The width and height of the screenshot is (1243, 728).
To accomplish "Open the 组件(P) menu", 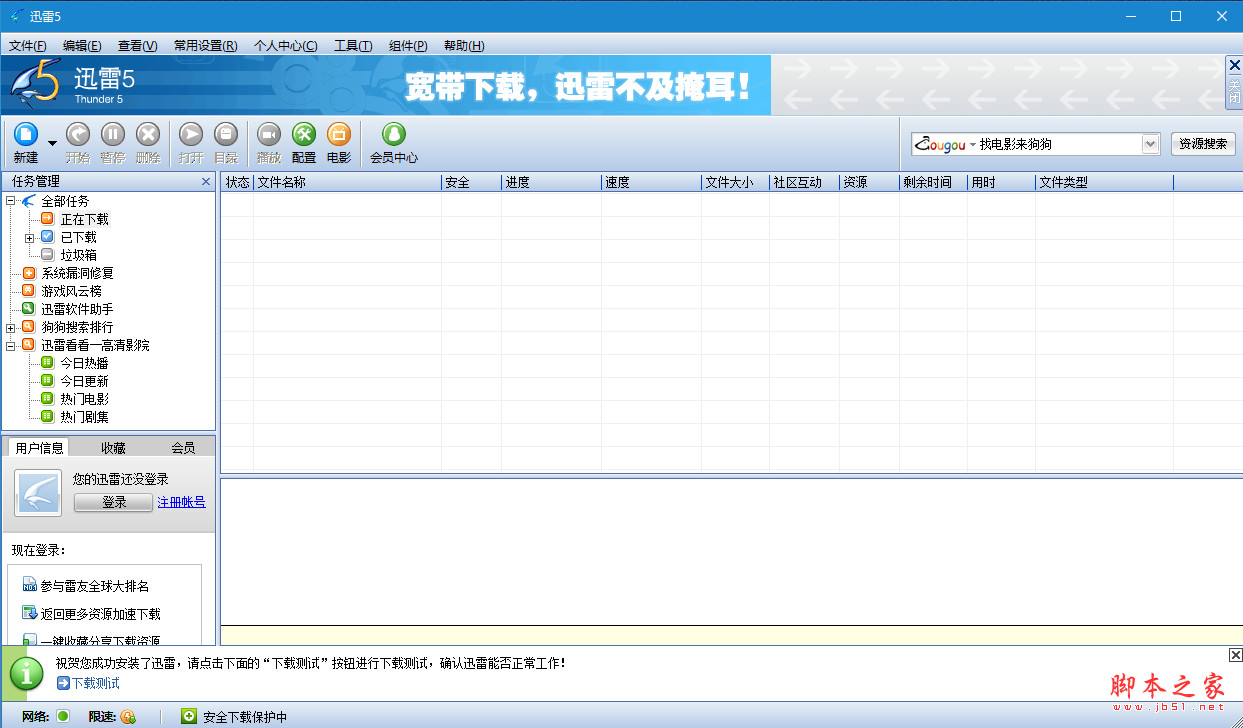I will [x=408, y=46].
